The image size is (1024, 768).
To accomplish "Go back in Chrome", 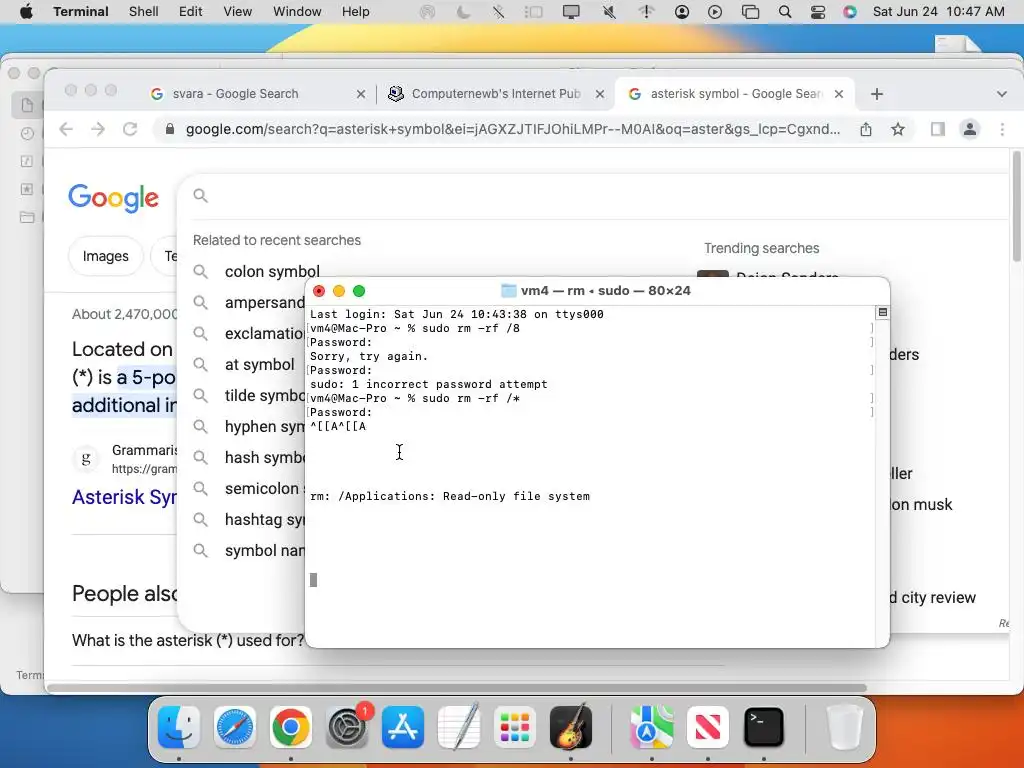I will pyautogui.click(x=66, y=129).
